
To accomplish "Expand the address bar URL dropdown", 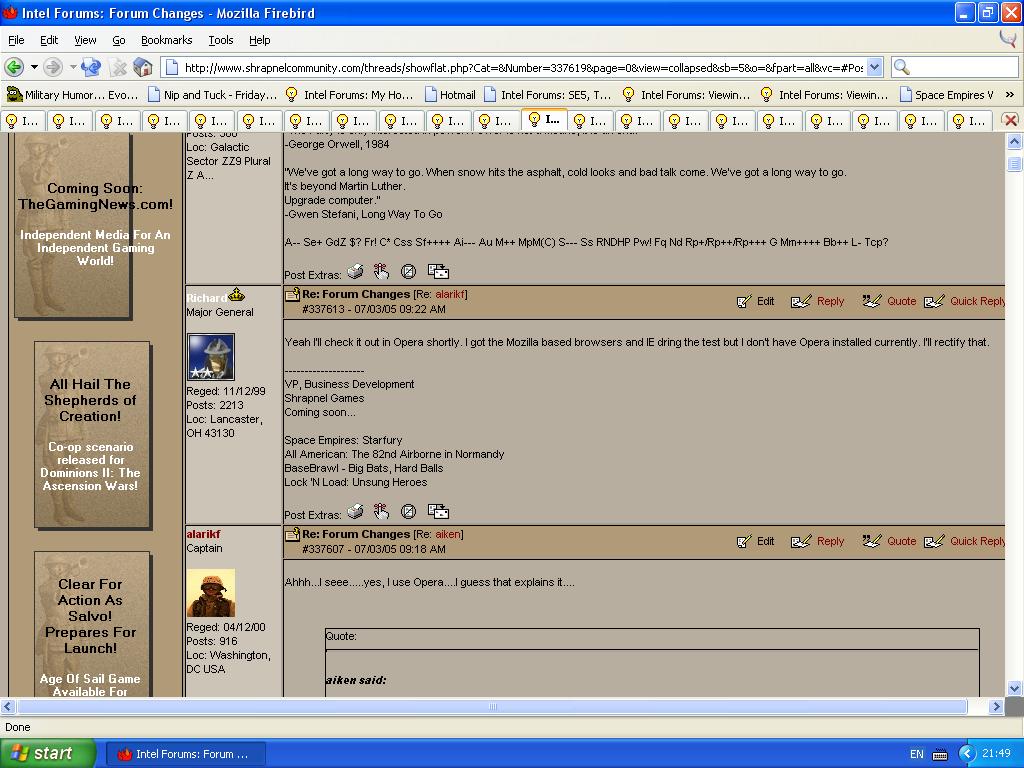I will [x=874, y=67].
